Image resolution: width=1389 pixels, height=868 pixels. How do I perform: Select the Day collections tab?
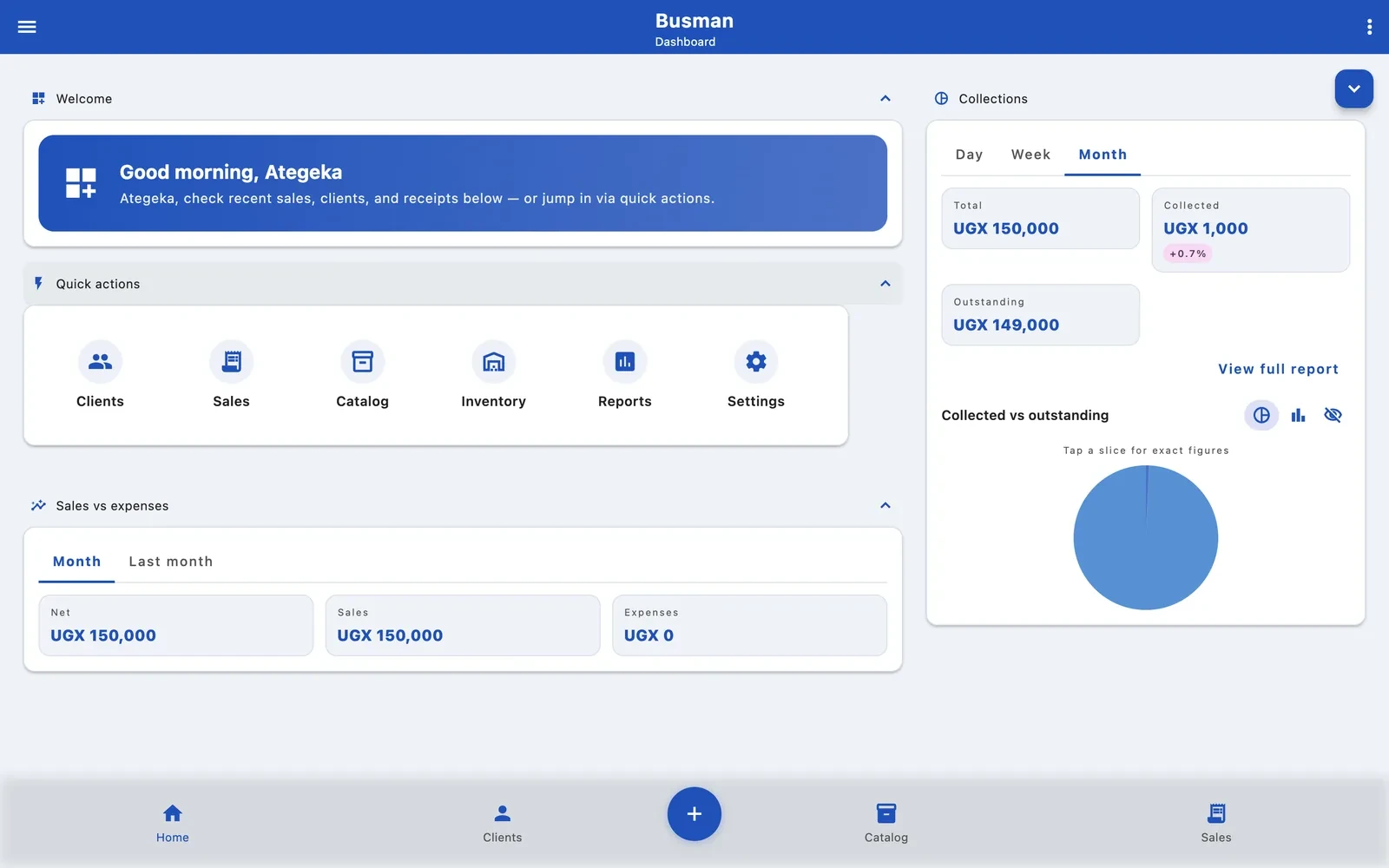click(x=969, y=155)
